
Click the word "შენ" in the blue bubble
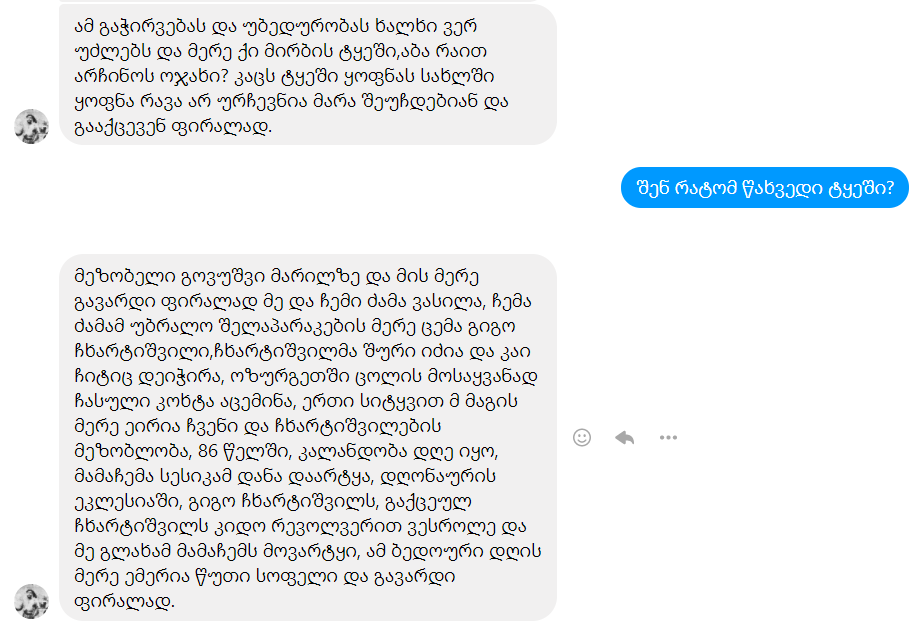point(653,188)
